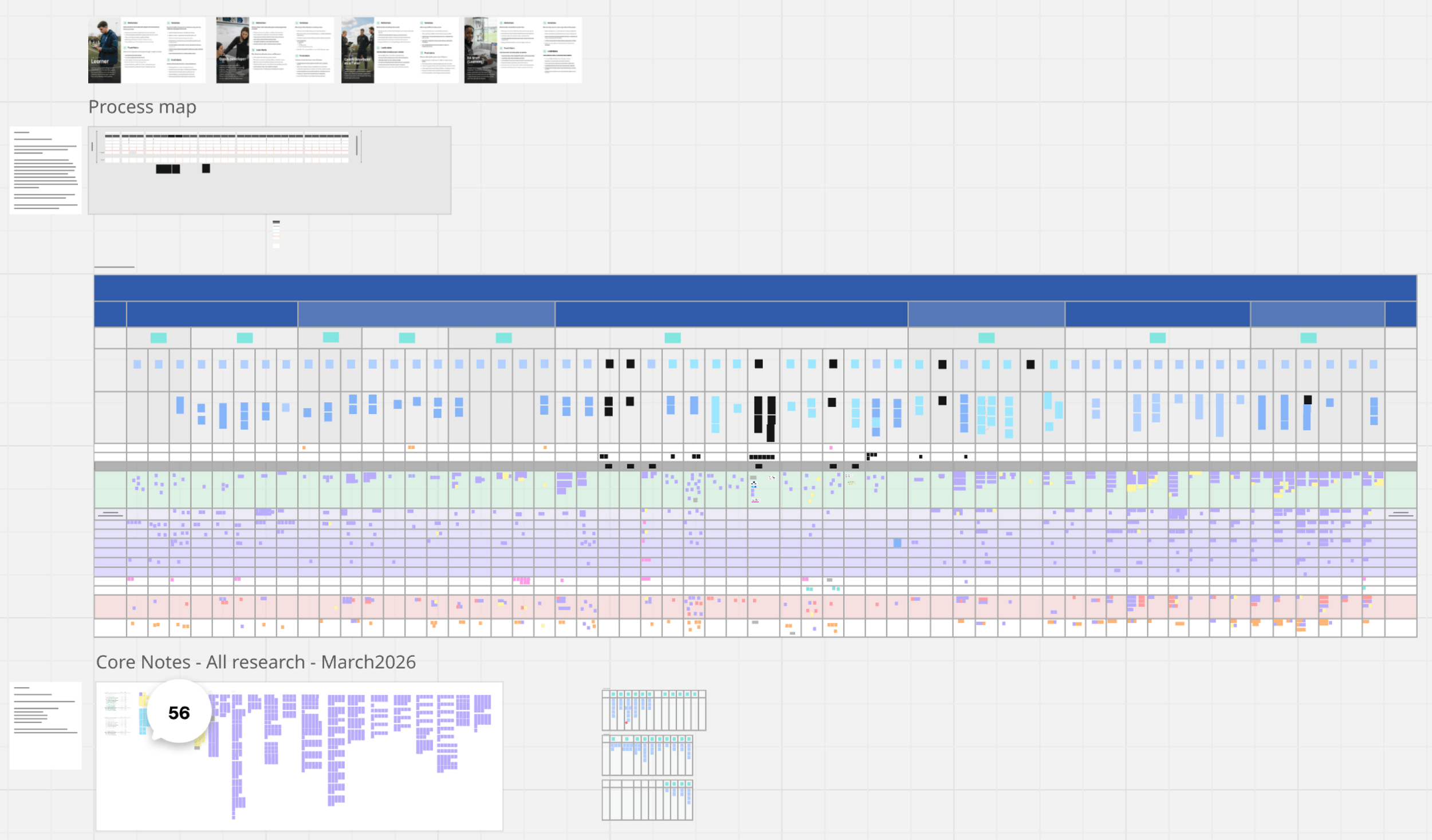Select the green row band in the journey table
This screenshot has width=1432, height=840.
click(110, 490)
